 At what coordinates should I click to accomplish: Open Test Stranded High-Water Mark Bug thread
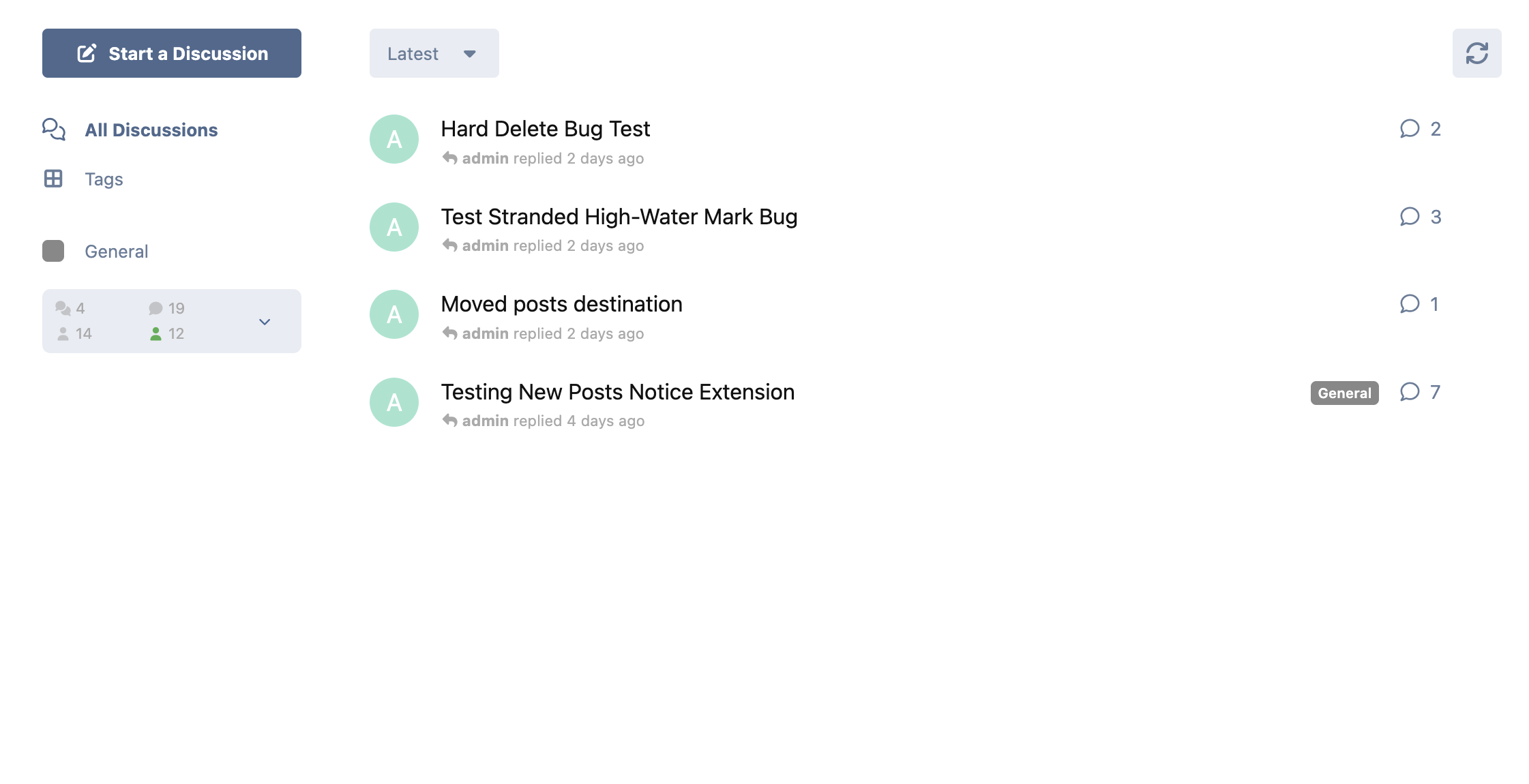tap(619, 217)
